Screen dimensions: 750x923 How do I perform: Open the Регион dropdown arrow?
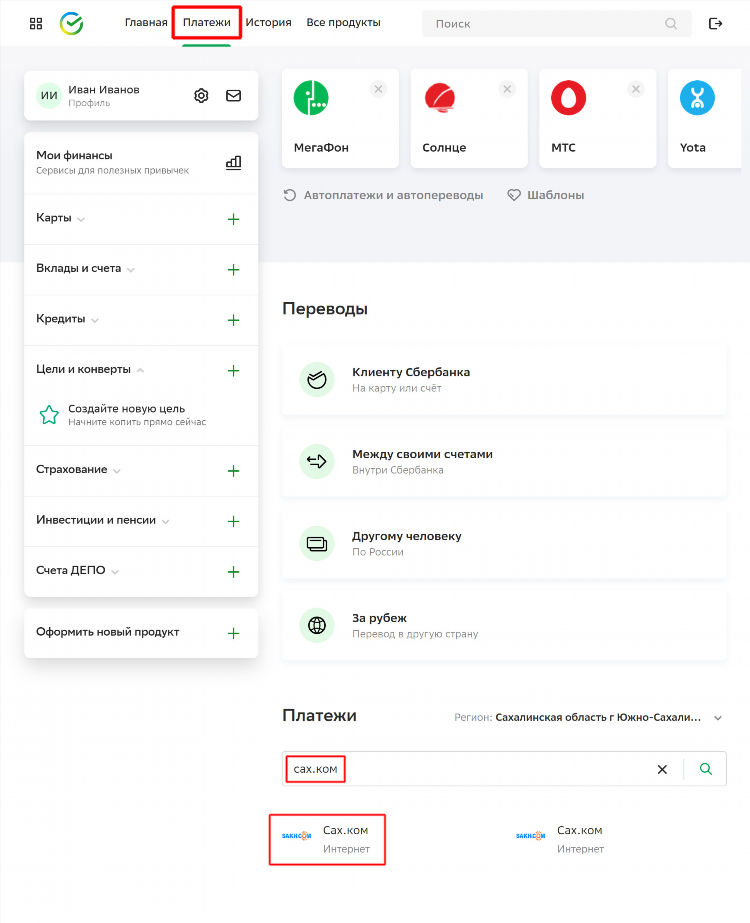718,718
